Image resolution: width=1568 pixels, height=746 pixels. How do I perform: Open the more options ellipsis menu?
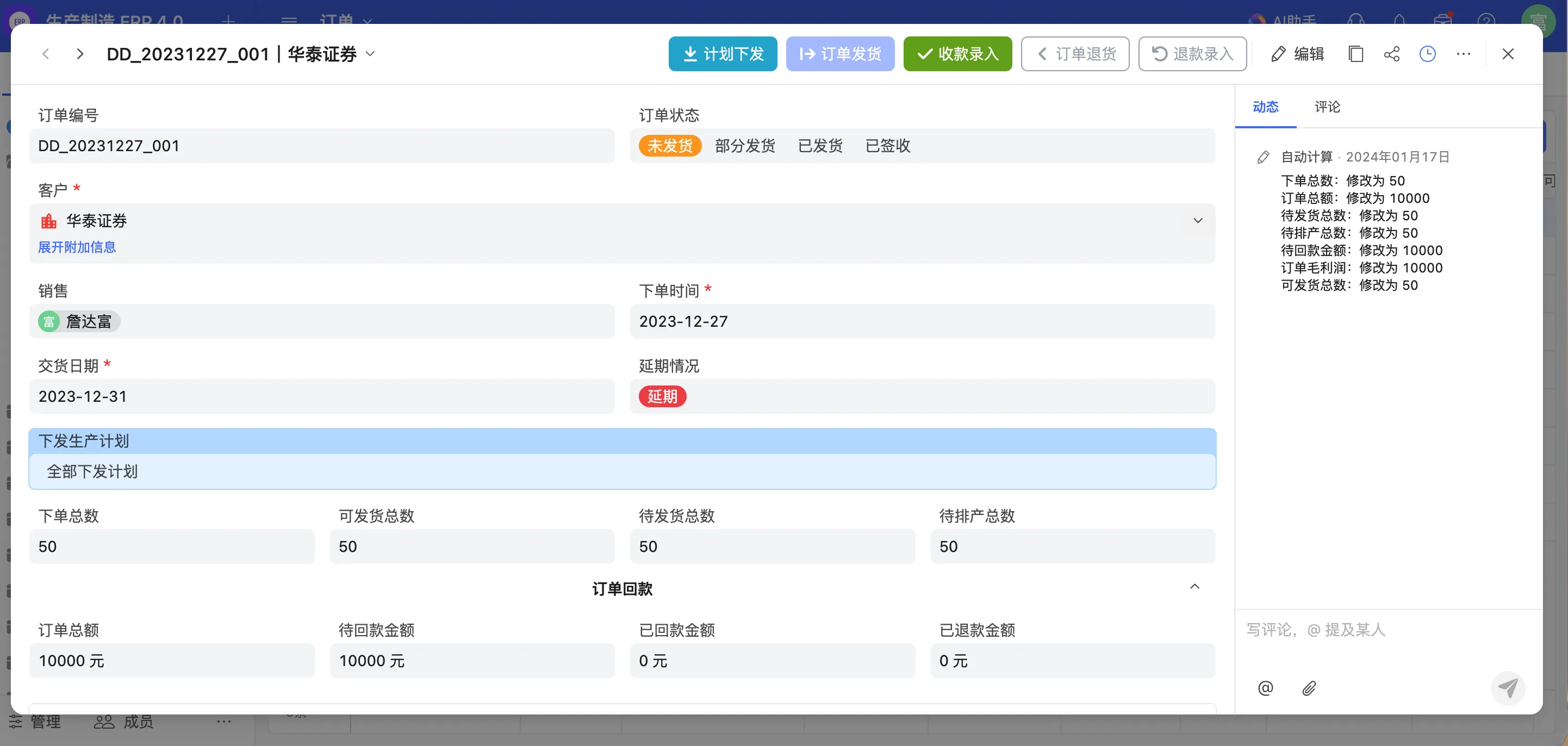pyautogui.click(x=1463, y=54)
